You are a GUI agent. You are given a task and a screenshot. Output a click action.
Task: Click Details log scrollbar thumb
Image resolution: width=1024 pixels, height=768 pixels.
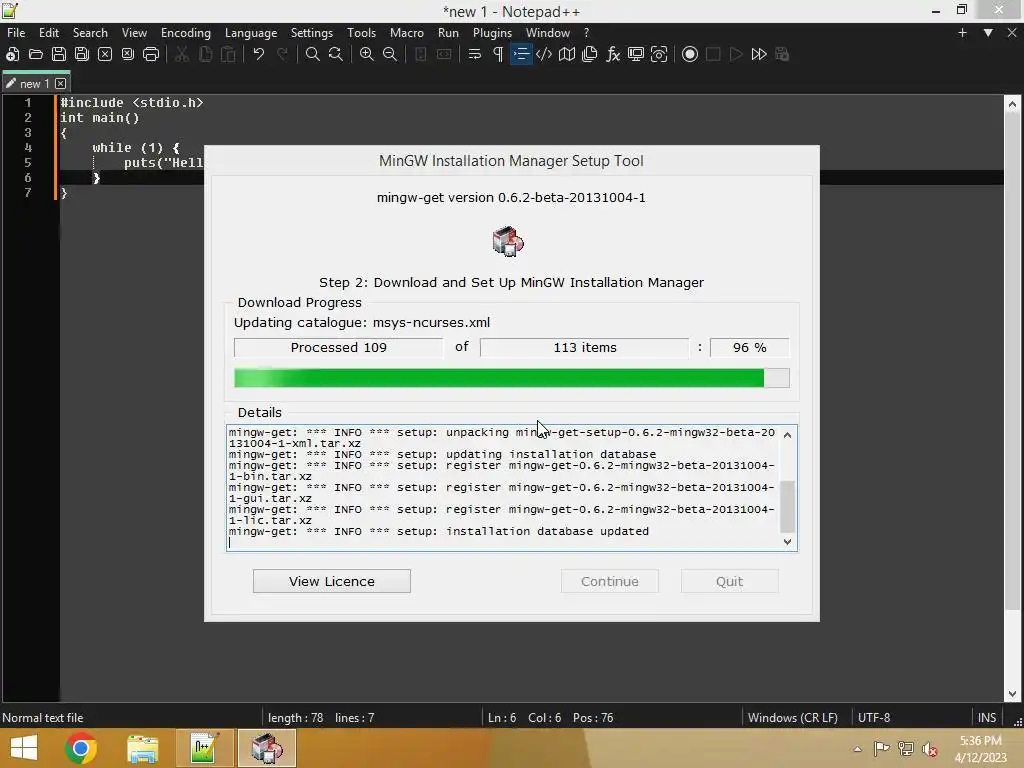click(x=788, y=506)
